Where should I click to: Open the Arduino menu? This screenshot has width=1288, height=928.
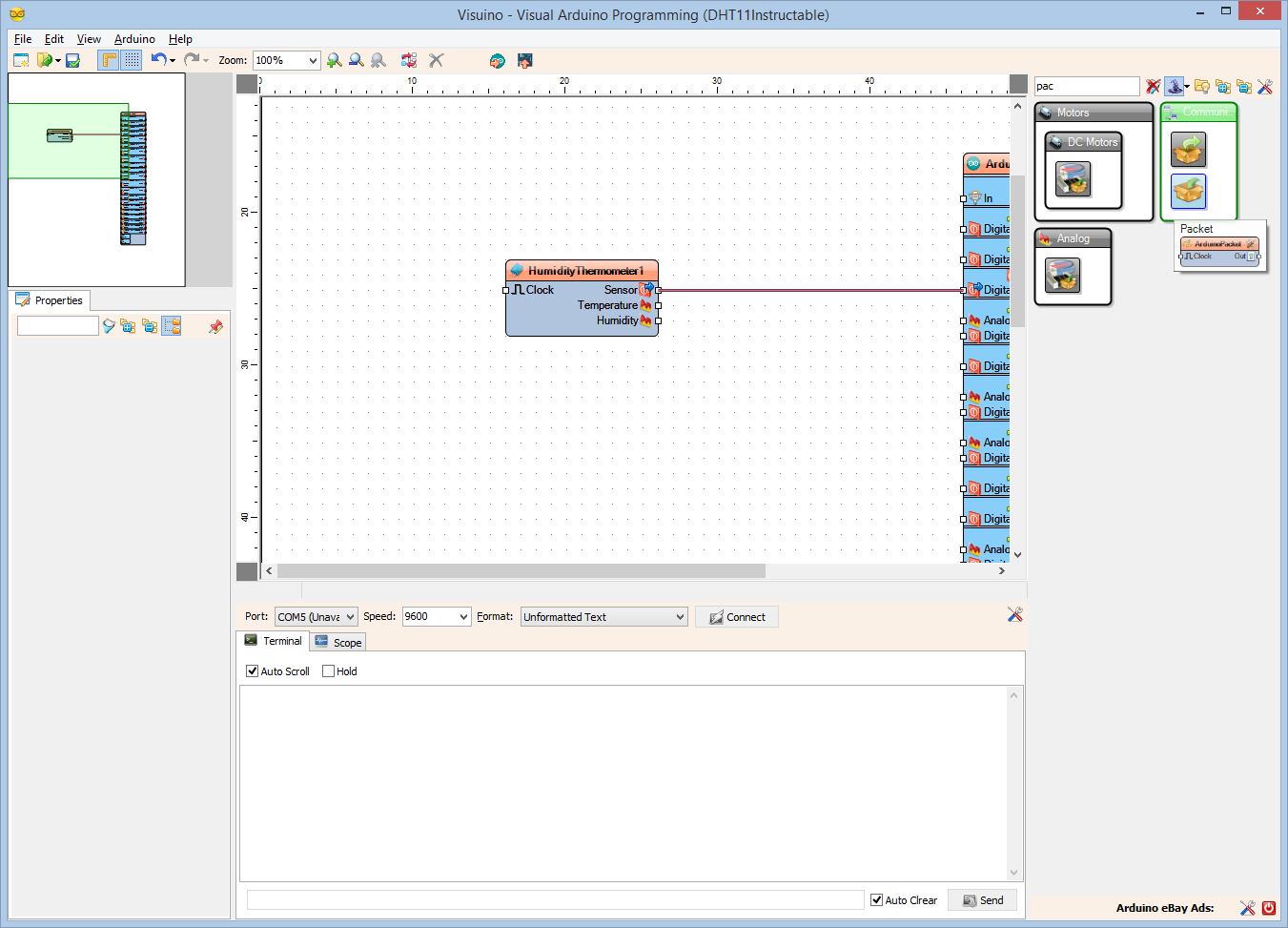click(133, 39)
